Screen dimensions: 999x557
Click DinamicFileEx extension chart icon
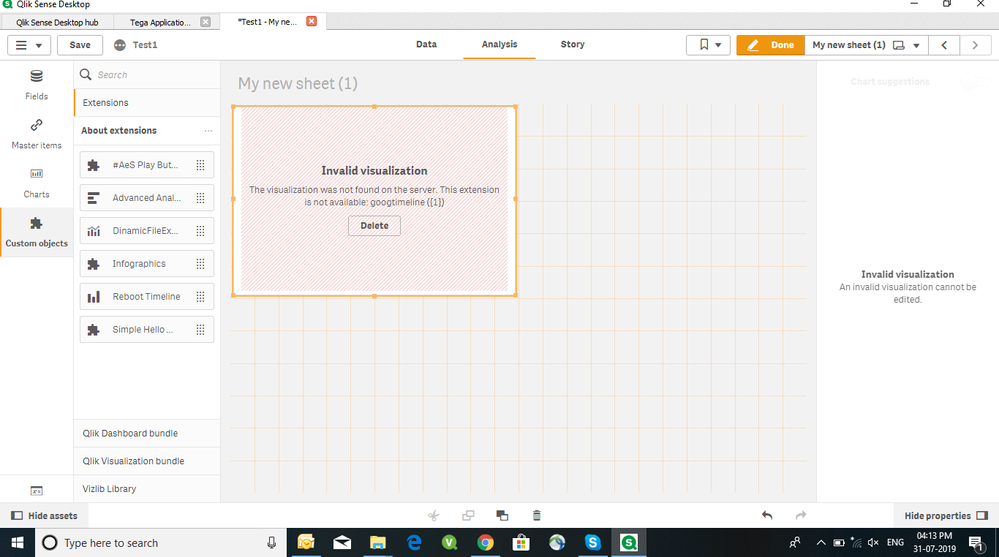pyautogui.click(x=94, y=231)
